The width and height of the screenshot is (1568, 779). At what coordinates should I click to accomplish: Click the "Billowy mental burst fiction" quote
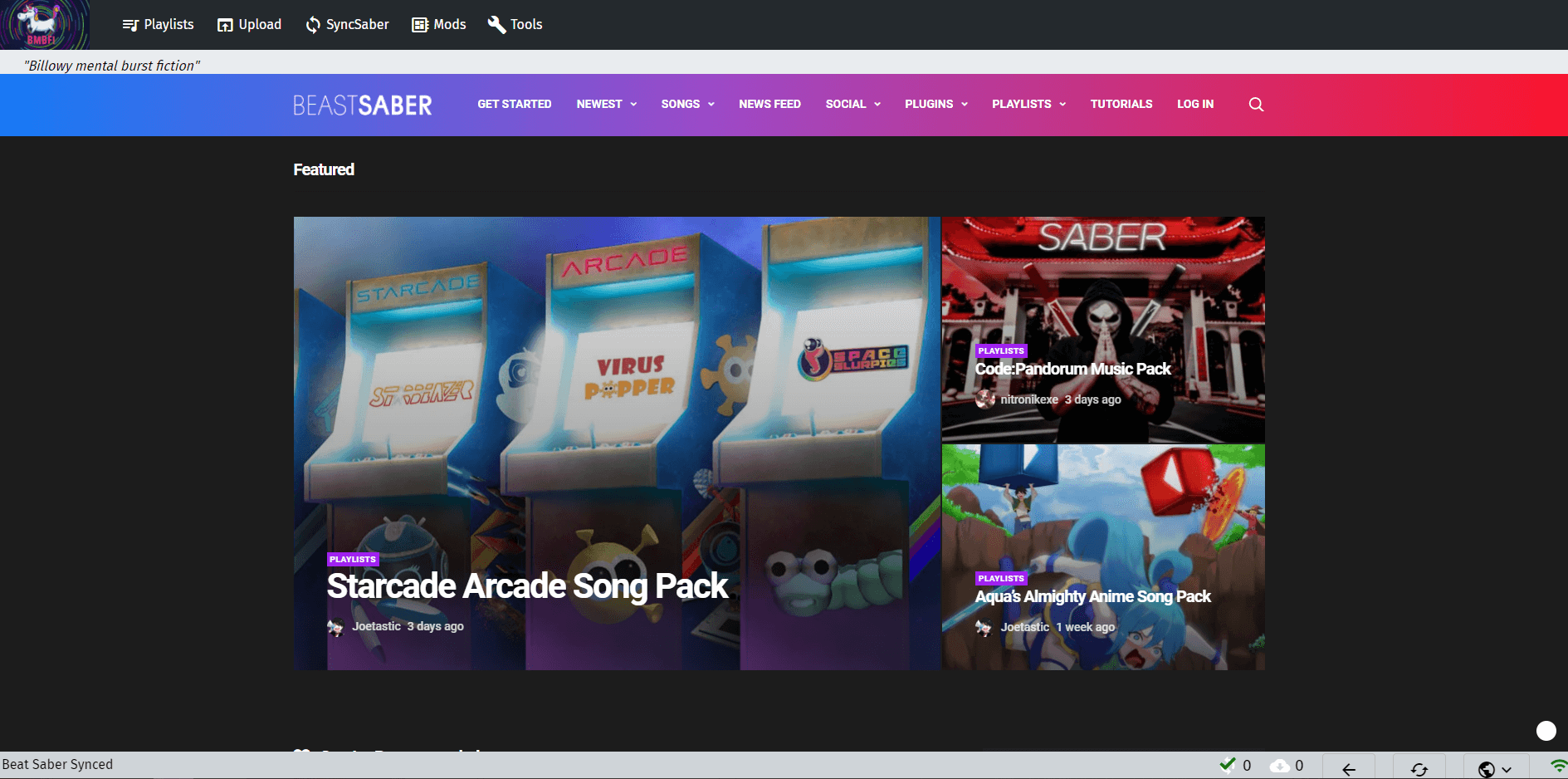[112, 66]
